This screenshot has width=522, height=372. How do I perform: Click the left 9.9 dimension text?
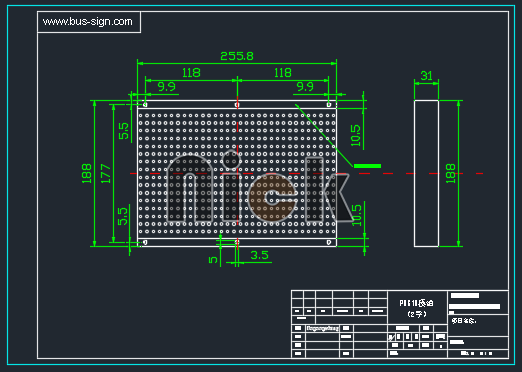(166, 87)
